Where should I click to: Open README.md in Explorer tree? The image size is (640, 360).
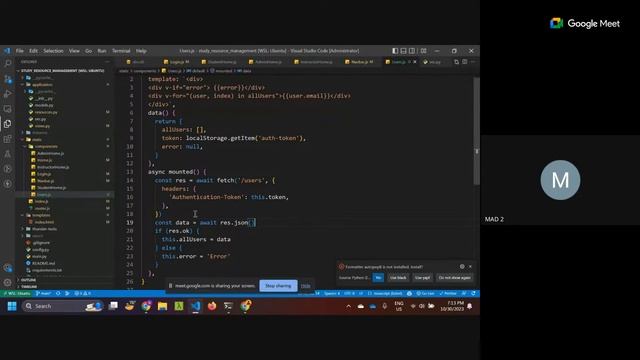point(43,263)
